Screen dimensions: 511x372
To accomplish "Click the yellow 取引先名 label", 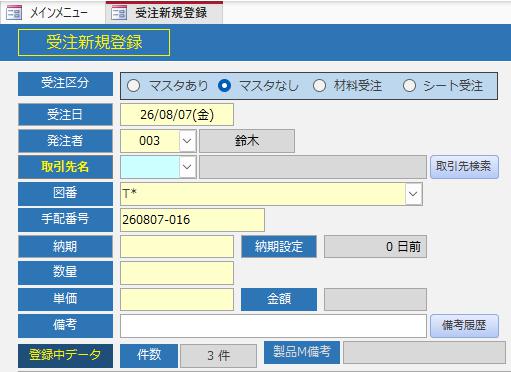I will click(x=65, y=167).
